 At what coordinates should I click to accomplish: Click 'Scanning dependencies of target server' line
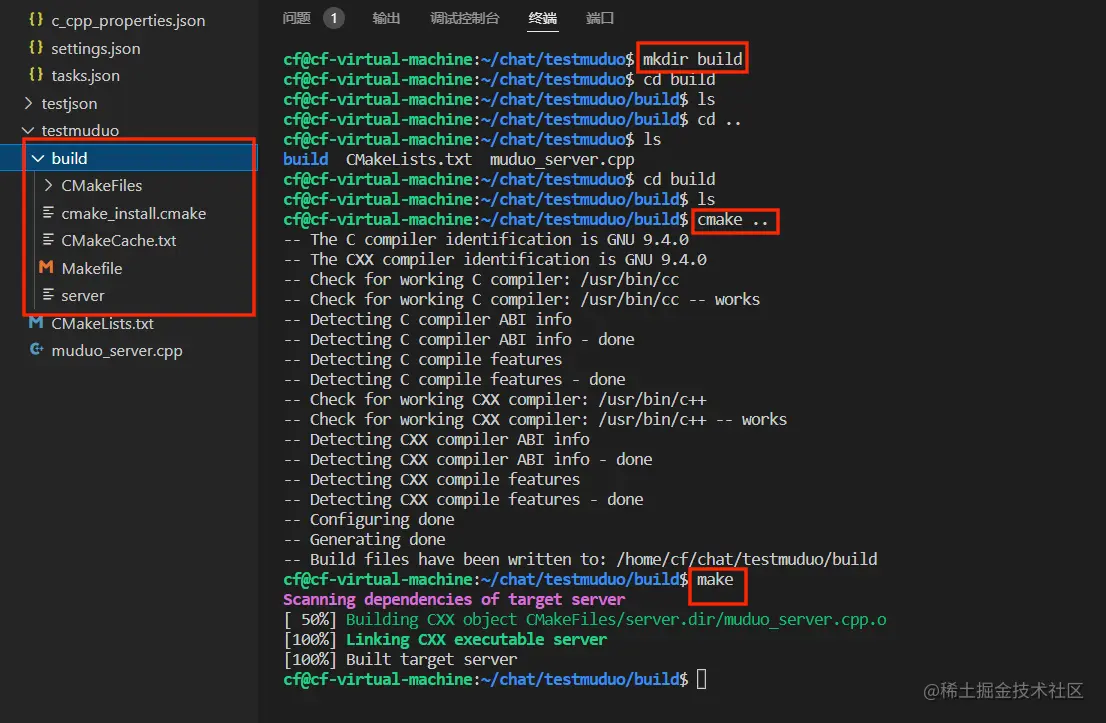click(x=454, y=600)
